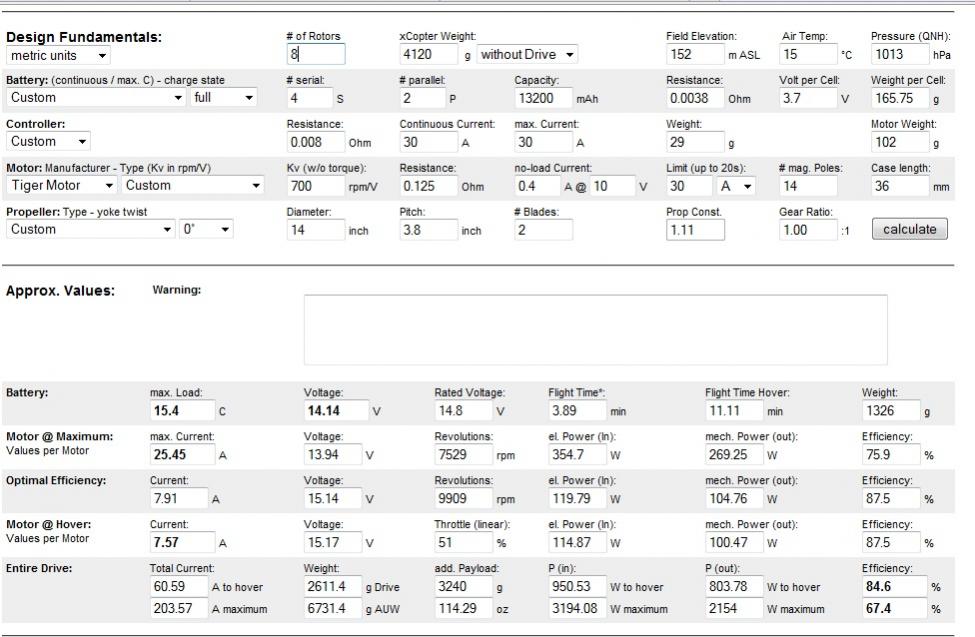This screenshot has width=975, height=637.
Task: Open the metric units dropdown
Action: [x=59, y=55]
